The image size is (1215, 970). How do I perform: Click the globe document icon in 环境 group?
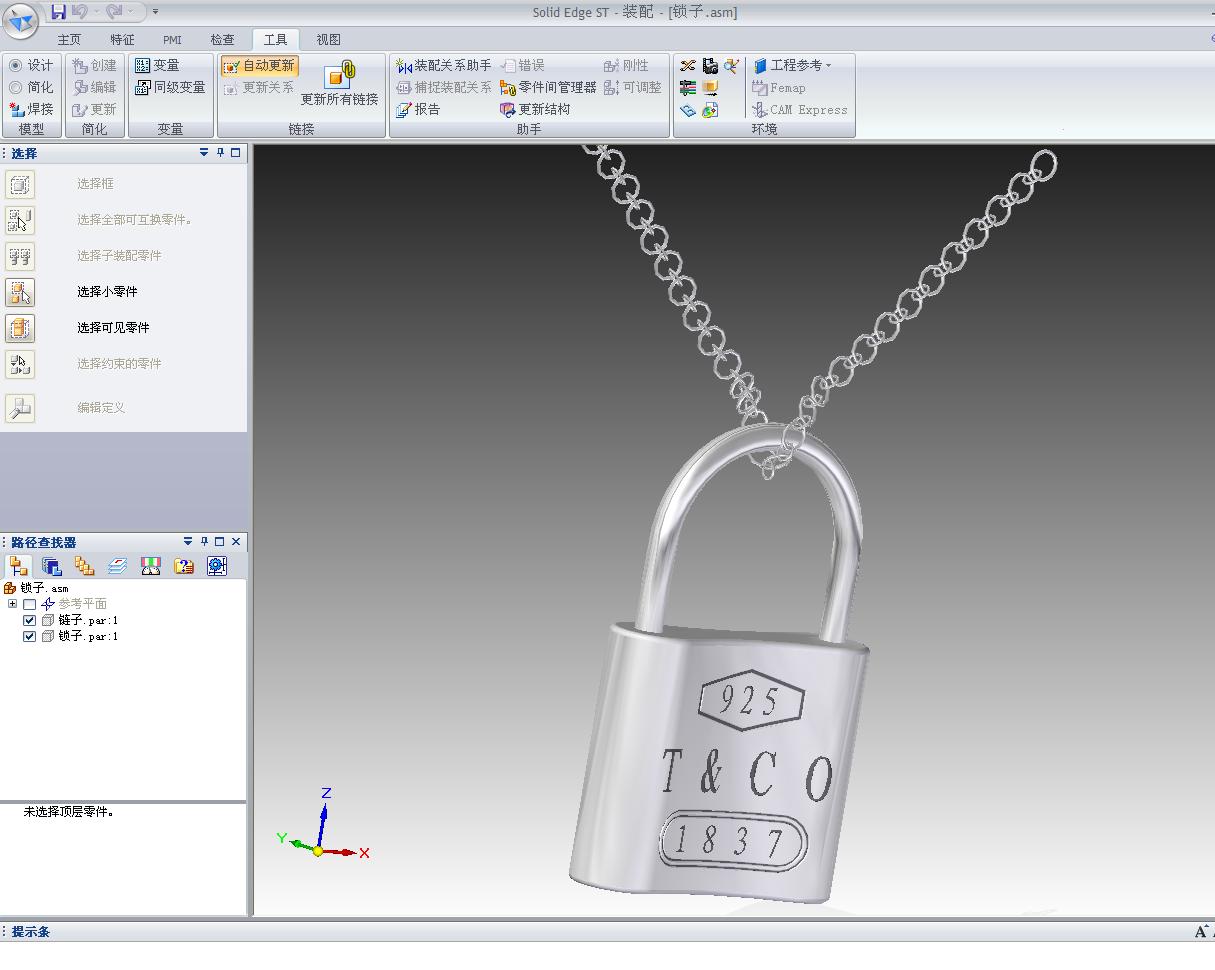pyautogui.click(x=710, y=110)
